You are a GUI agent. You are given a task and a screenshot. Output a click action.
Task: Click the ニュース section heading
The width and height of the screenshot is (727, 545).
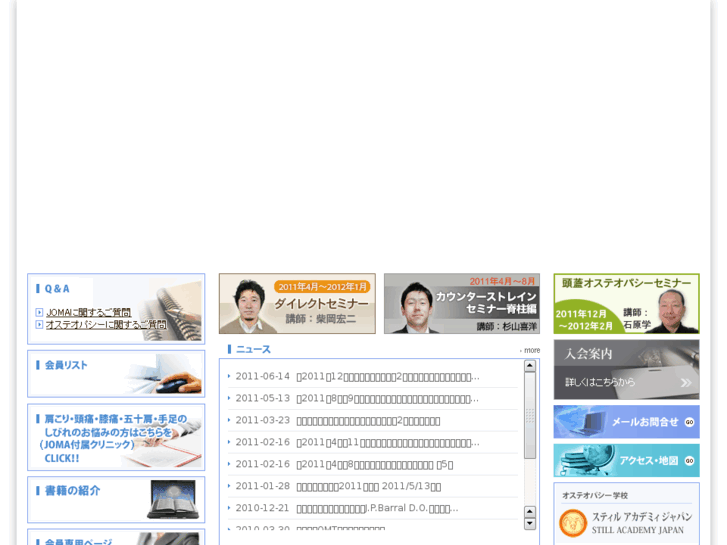pyautogui.click(x=253, y=349)
